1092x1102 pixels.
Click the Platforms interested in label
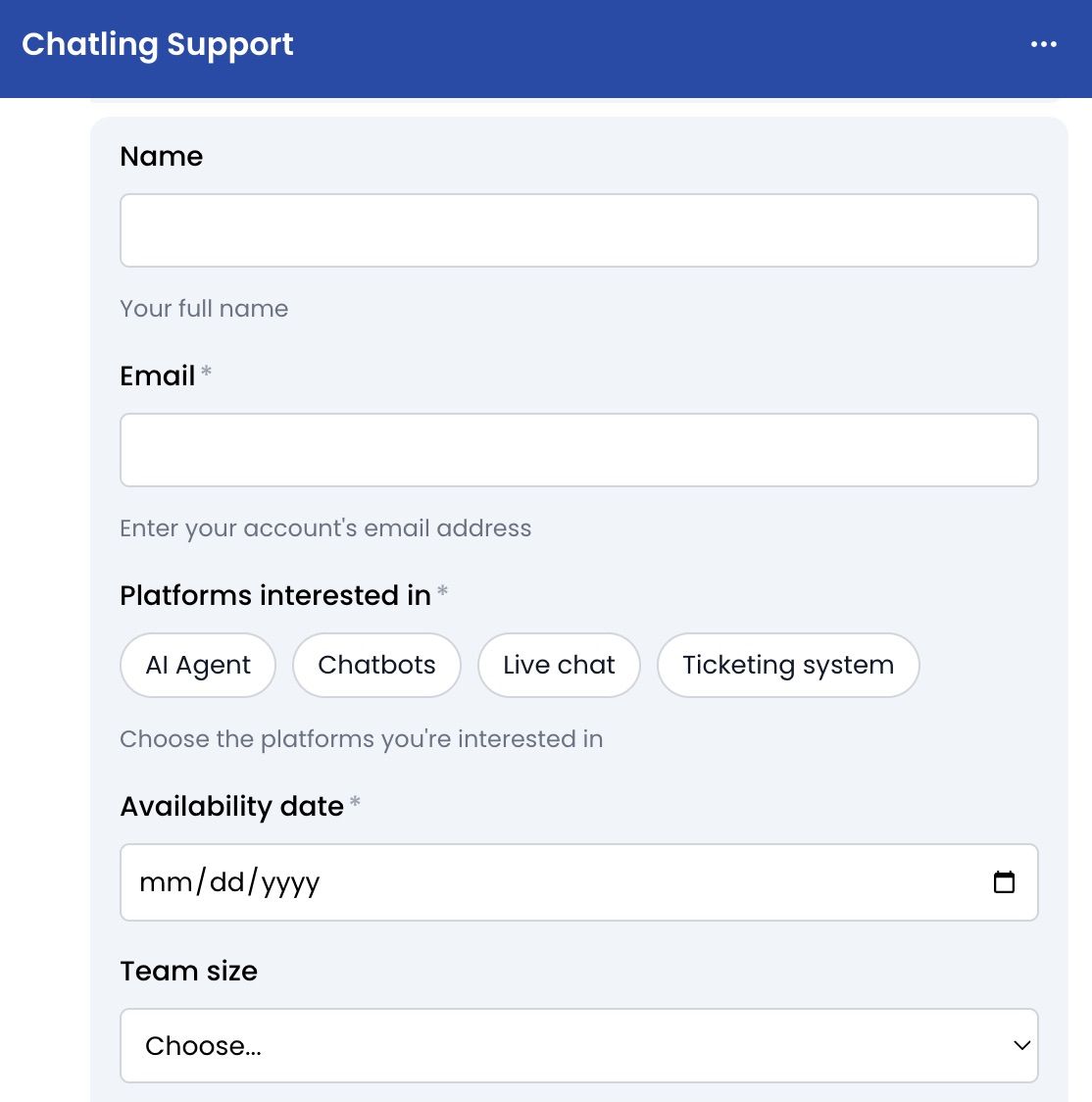(x=275, y=596)
